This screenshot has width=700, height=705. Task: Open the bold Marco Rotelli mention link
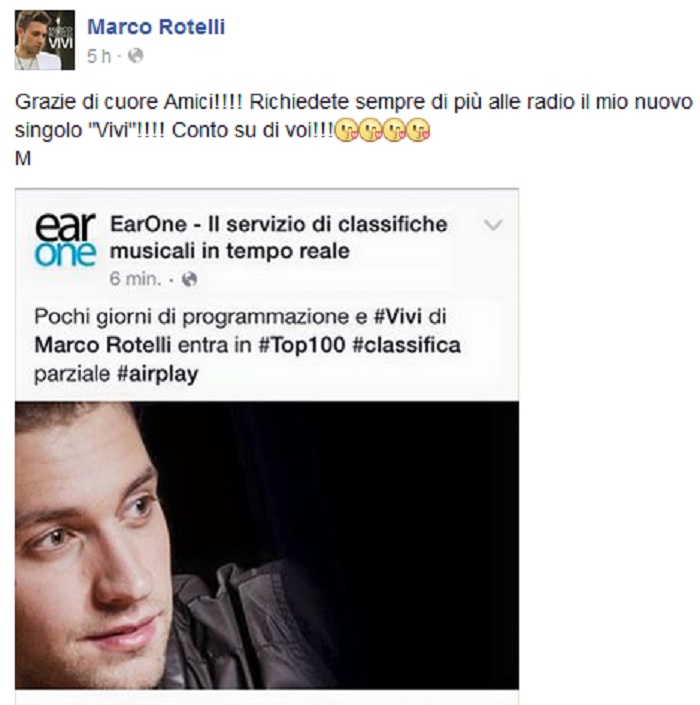[103, 345]
